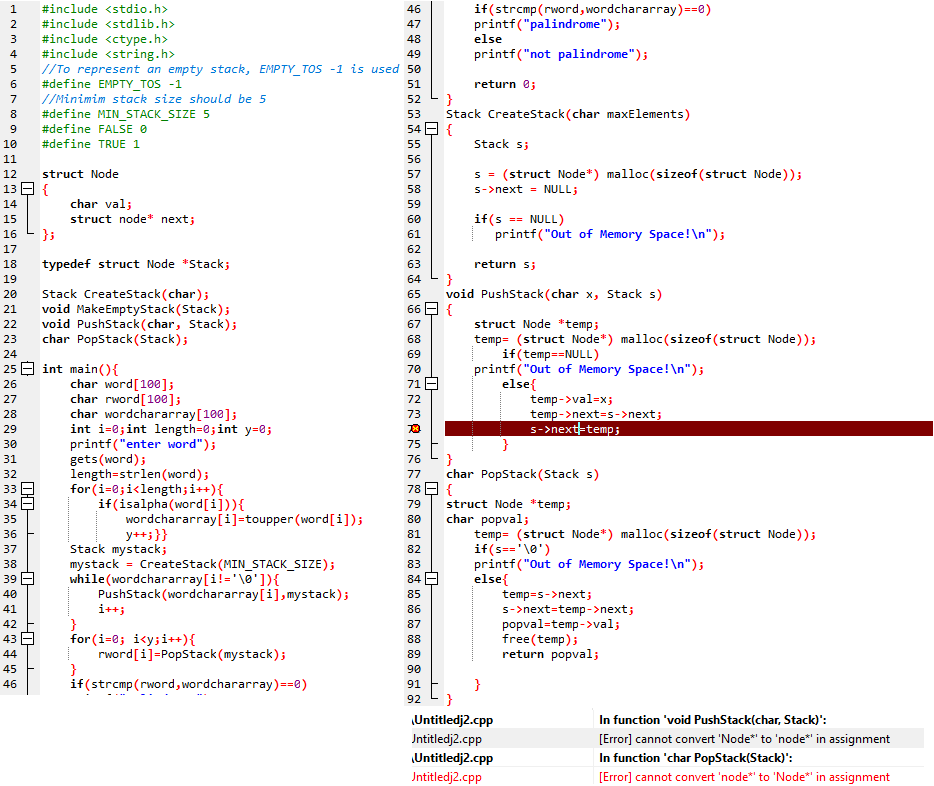Collapse the else block fold inside PushStack

pos(430,384)
